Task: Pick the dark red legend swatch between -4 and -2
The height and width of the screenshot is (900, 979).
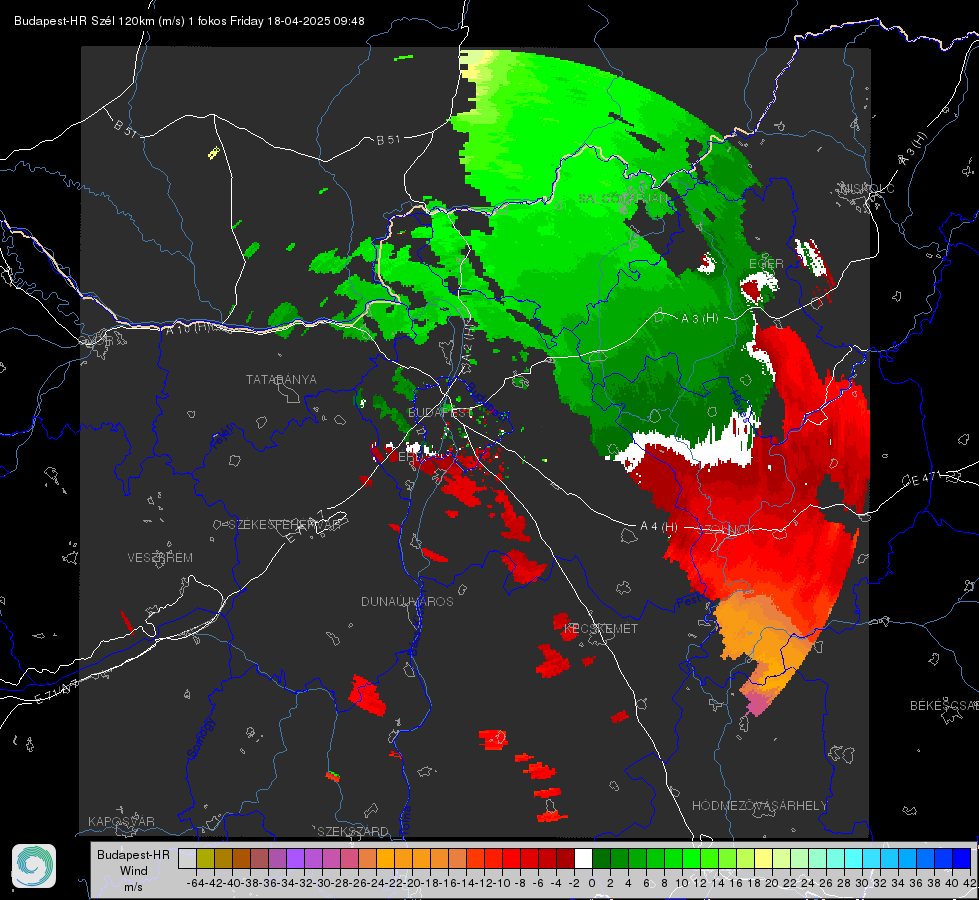Action: point(565,859)
